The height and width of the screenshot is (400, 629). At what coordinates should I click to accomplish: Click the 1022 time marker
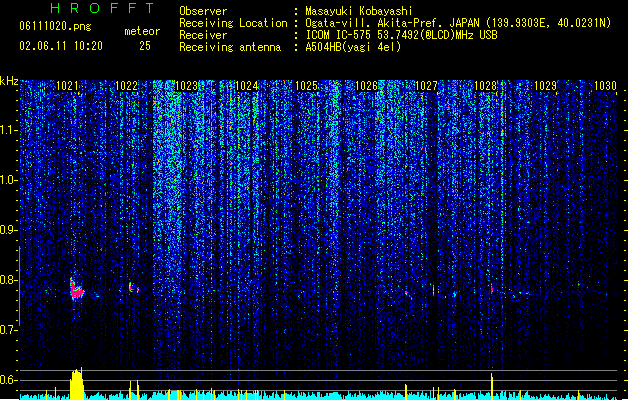(126, 86)
